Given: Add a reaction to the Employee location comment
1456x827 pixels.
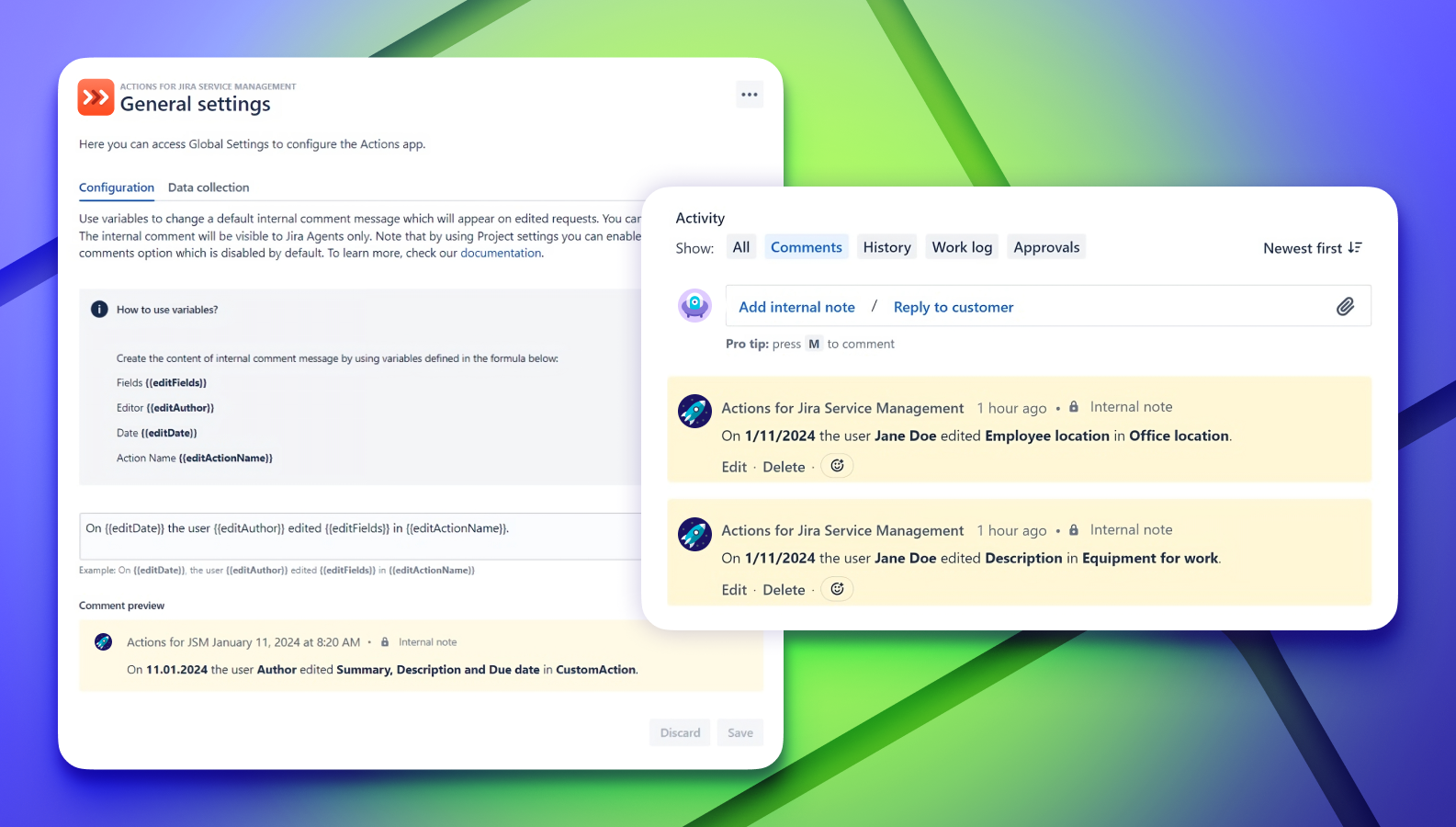Looking at the screenshot, I should pyautogui.click(x=837, y=466).
